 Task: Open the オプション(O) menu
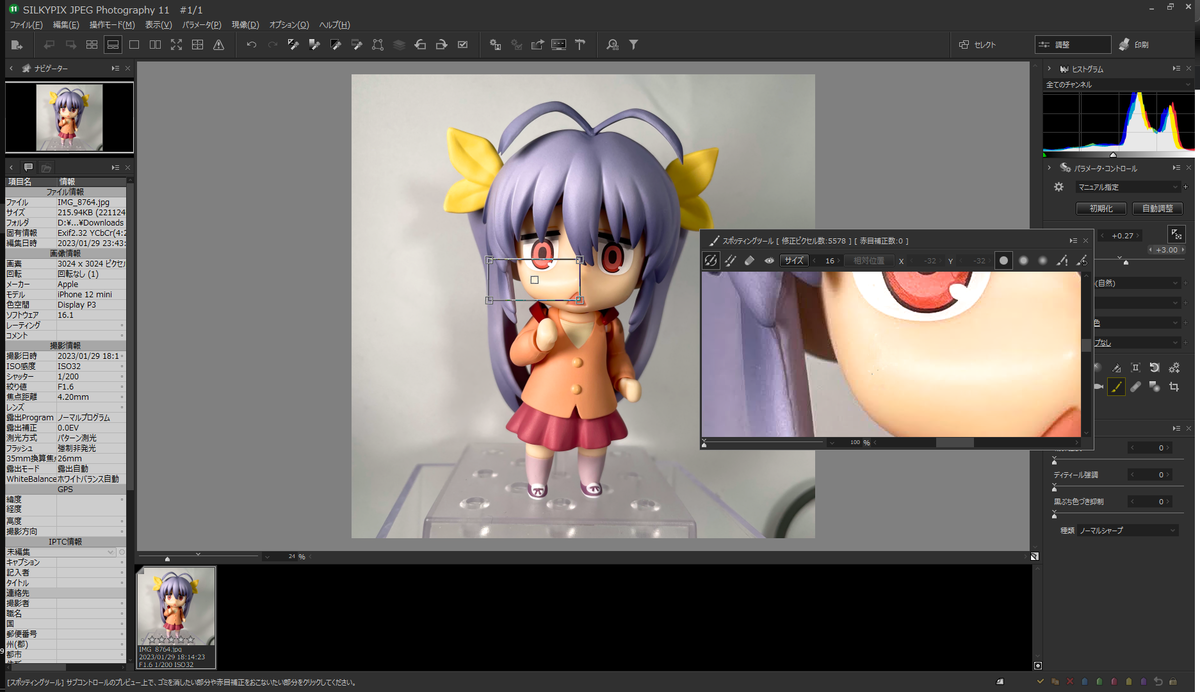pyautogui.click(x=290, y=24)
